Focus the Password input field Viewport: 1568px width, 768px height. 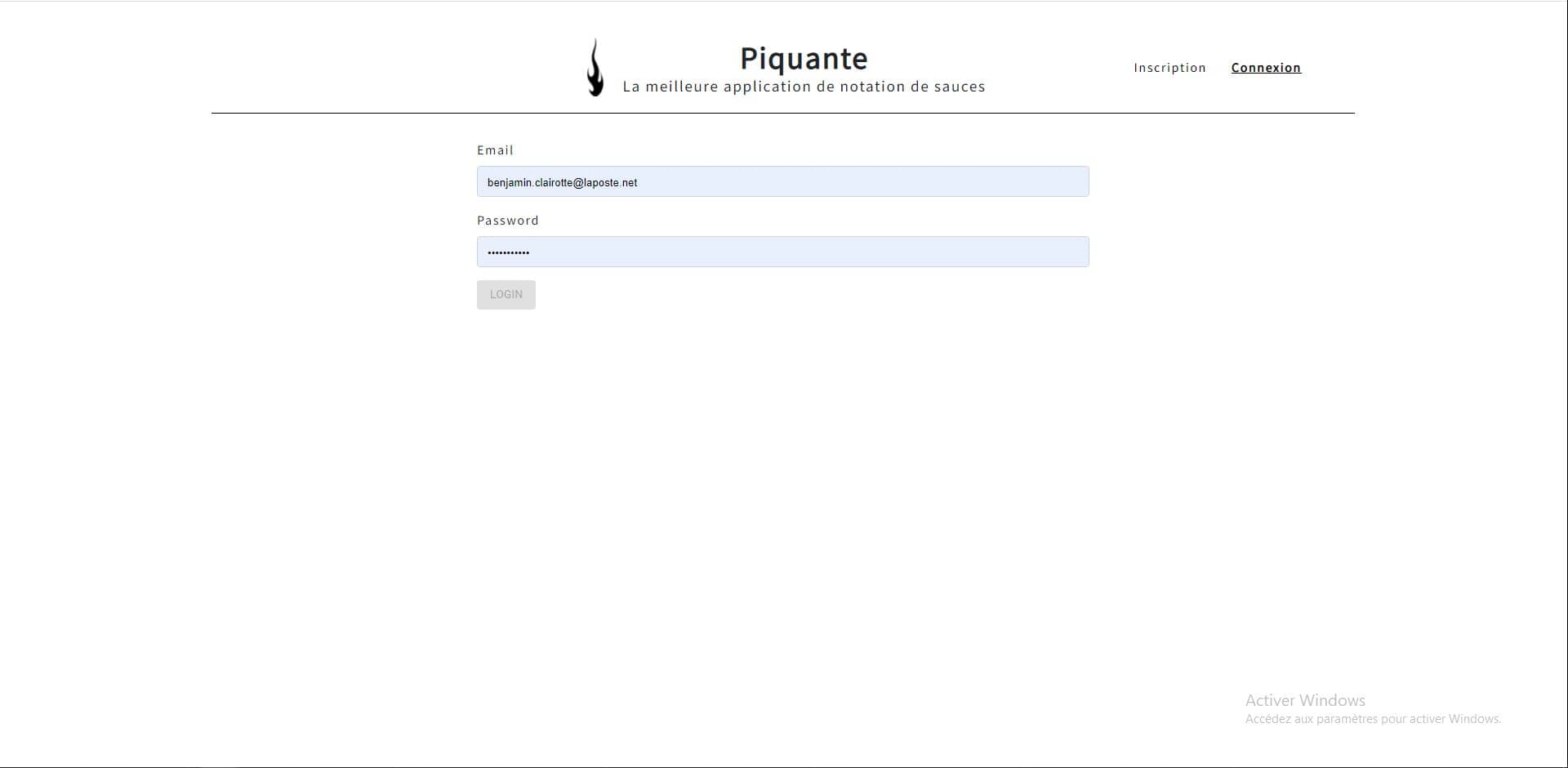click(782, 252)
